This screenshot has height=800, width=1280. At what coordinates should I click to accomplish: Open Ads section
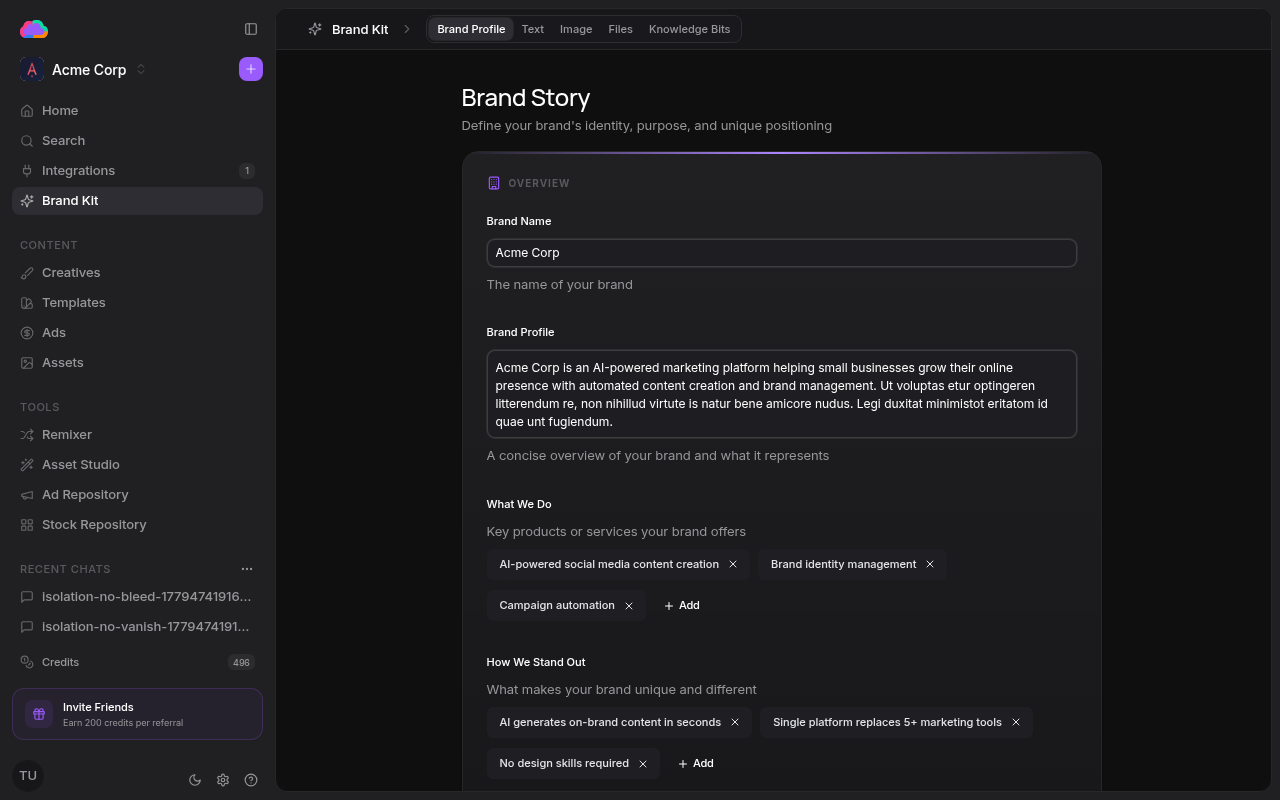[137, 333]
